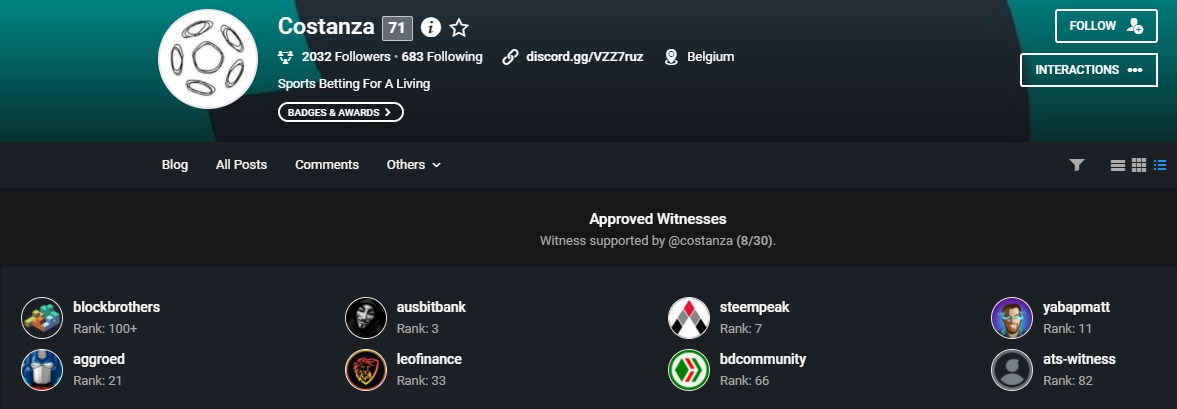The image size is (1177, 409).
Task: Switch to the grid view layout
Action: 1139,165
